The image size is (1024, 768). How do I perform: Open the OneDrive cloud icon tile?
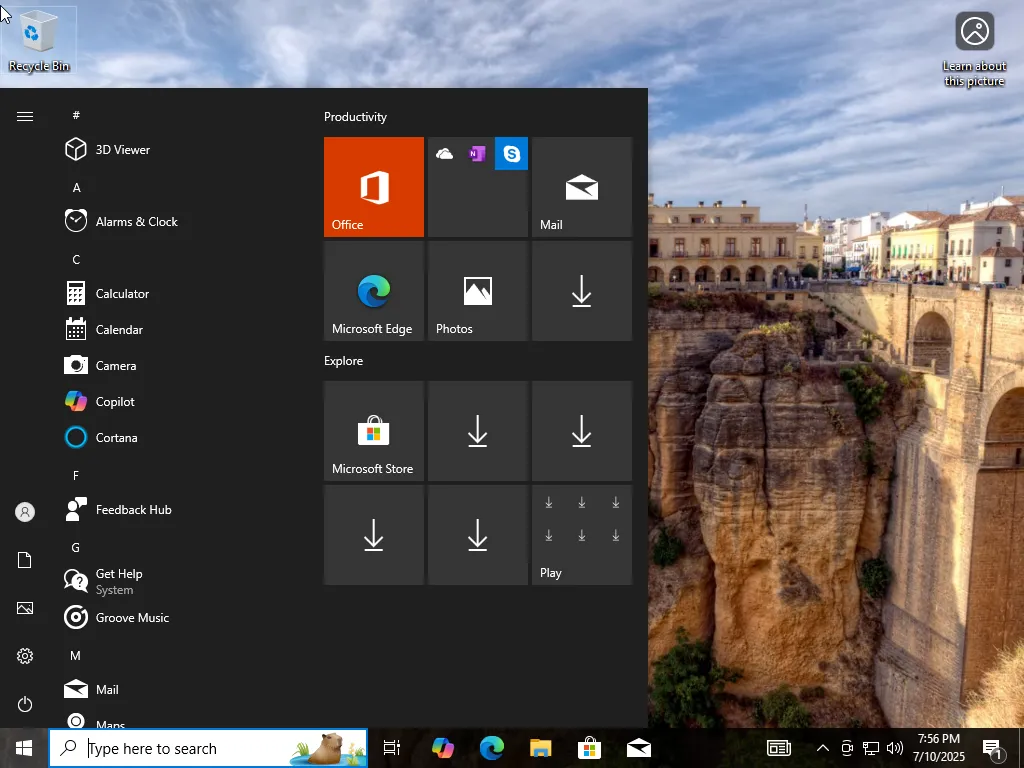445,153
